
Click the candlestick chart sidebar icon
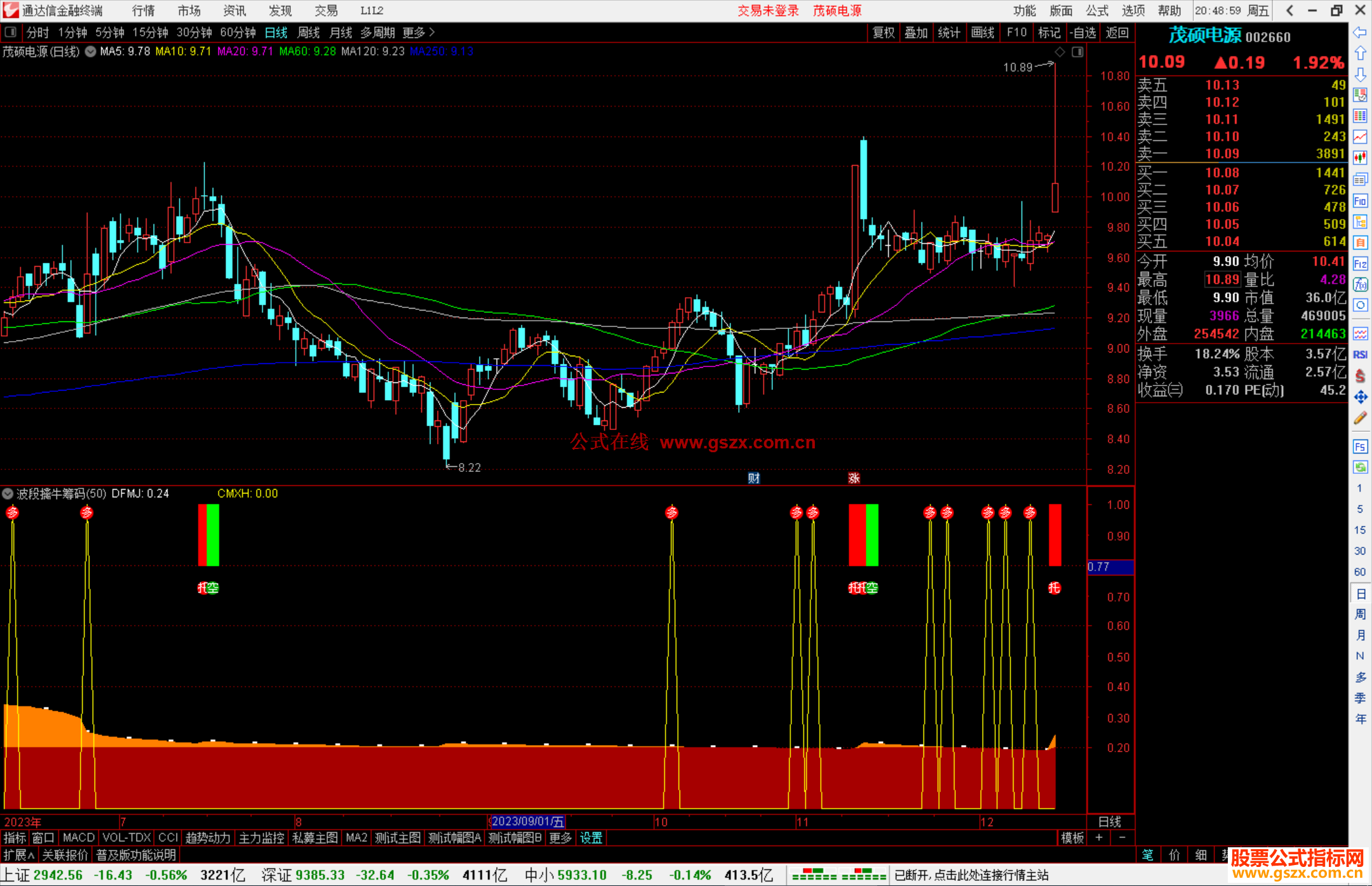tap(1360, 158)
